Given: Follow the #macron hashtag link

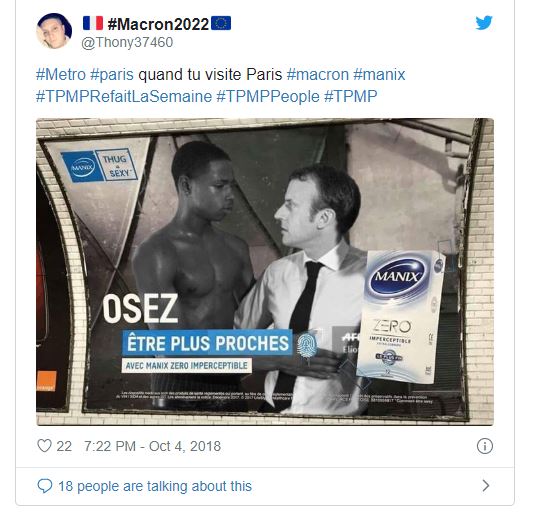Looking at the screenshot, I should pyautogui.click(x=317, y=75).
